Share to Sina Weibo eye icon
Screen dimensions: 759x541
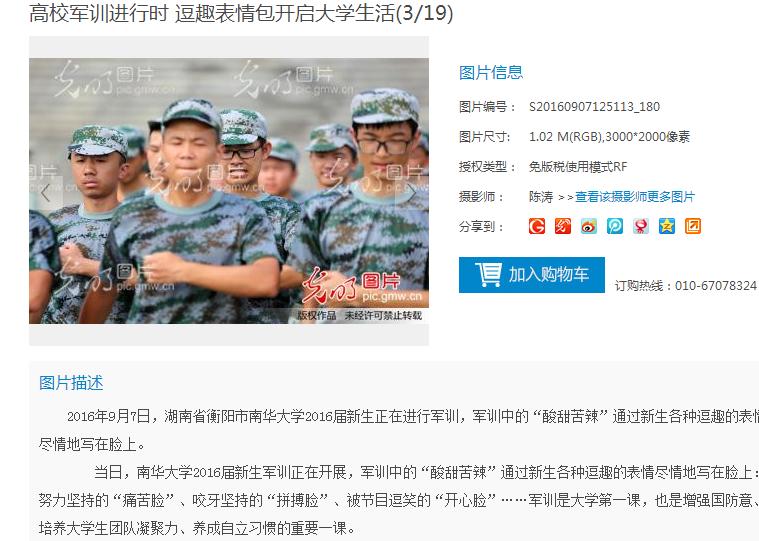(x=589, y=226)
